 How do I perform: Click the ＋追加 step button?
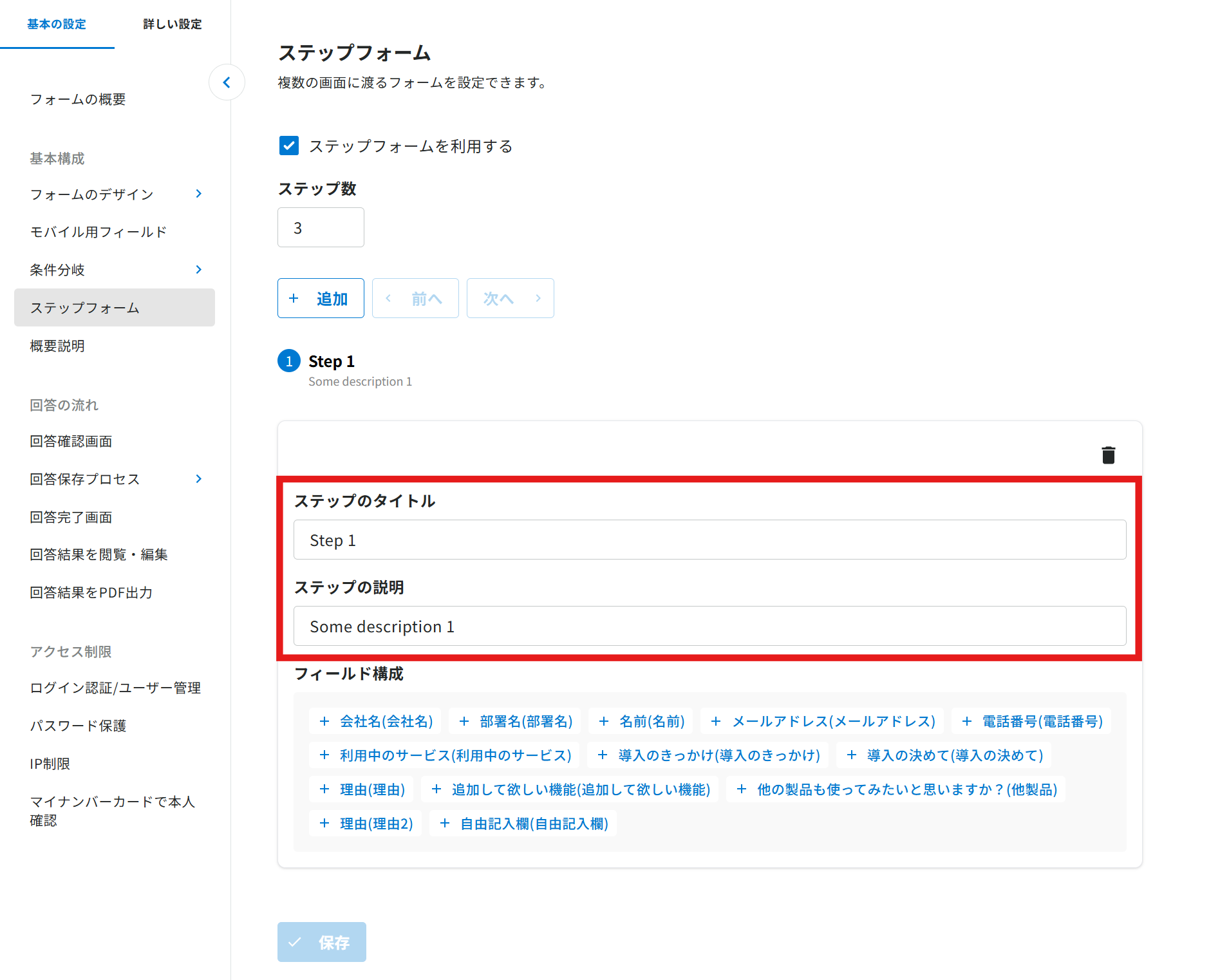pos(321,298)
